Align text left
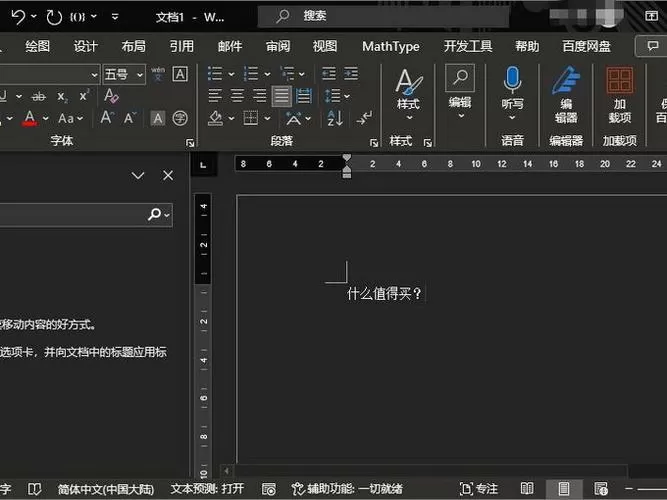Viewport: 667px width, 500px height. (215, 96)
